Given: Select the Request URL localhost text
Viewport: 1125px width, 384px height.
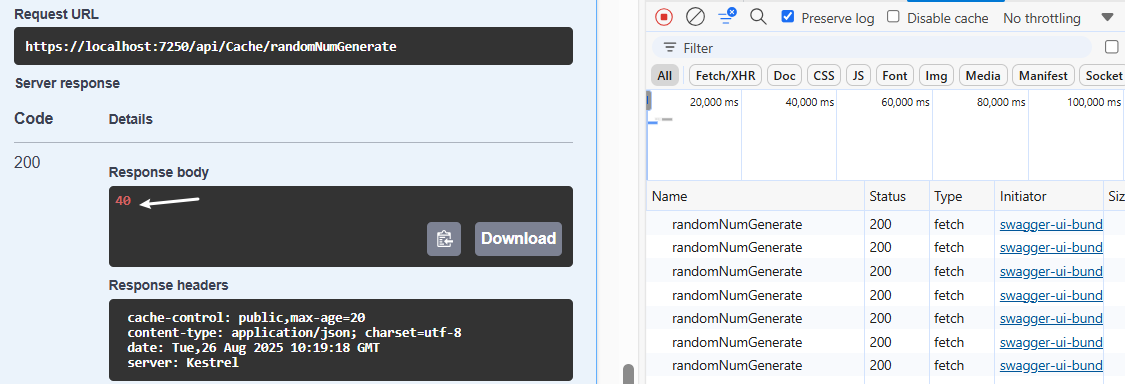Looking at the screenshot, I should pos(211,47).
